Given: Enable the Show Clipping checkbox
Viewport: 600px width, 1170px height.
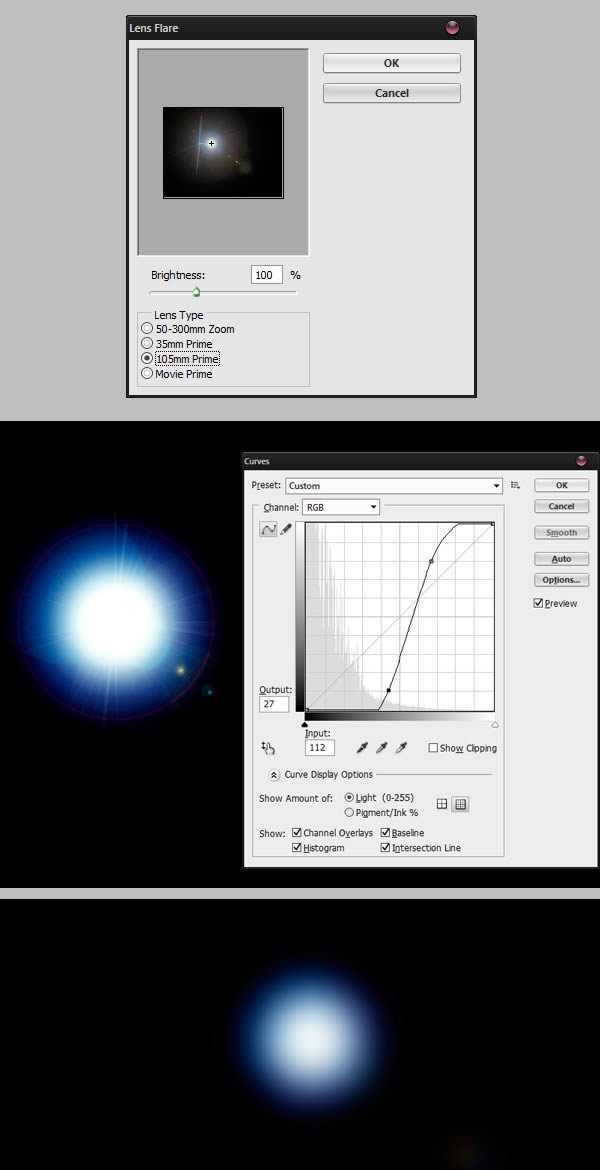Looking at the screenshot, I should [433, 748].
